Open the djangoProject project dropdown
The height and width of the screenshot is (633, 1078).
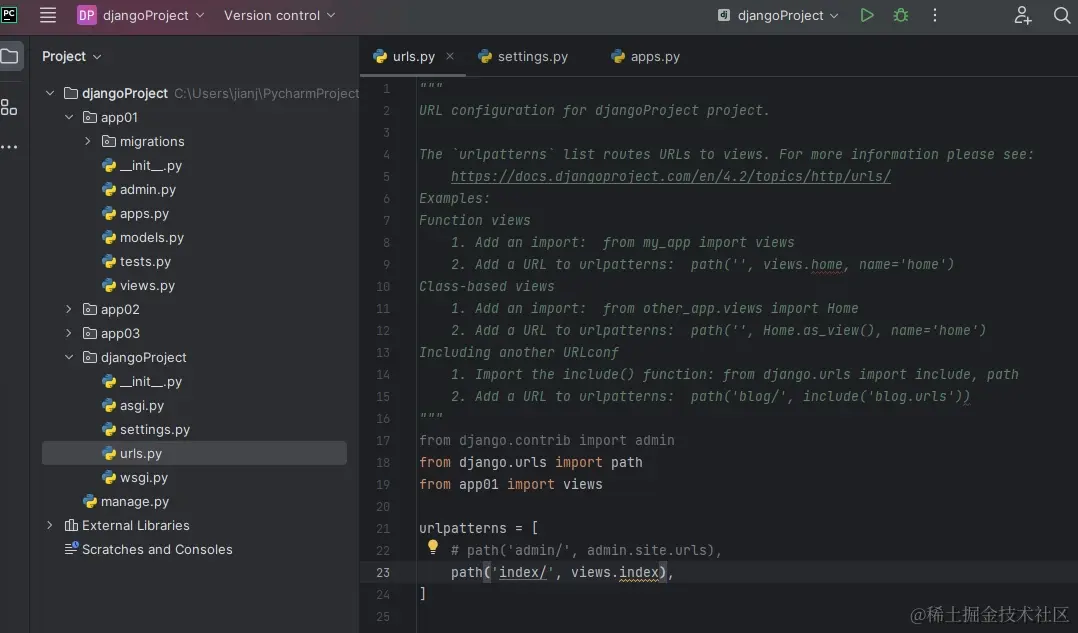click(154, 15)
